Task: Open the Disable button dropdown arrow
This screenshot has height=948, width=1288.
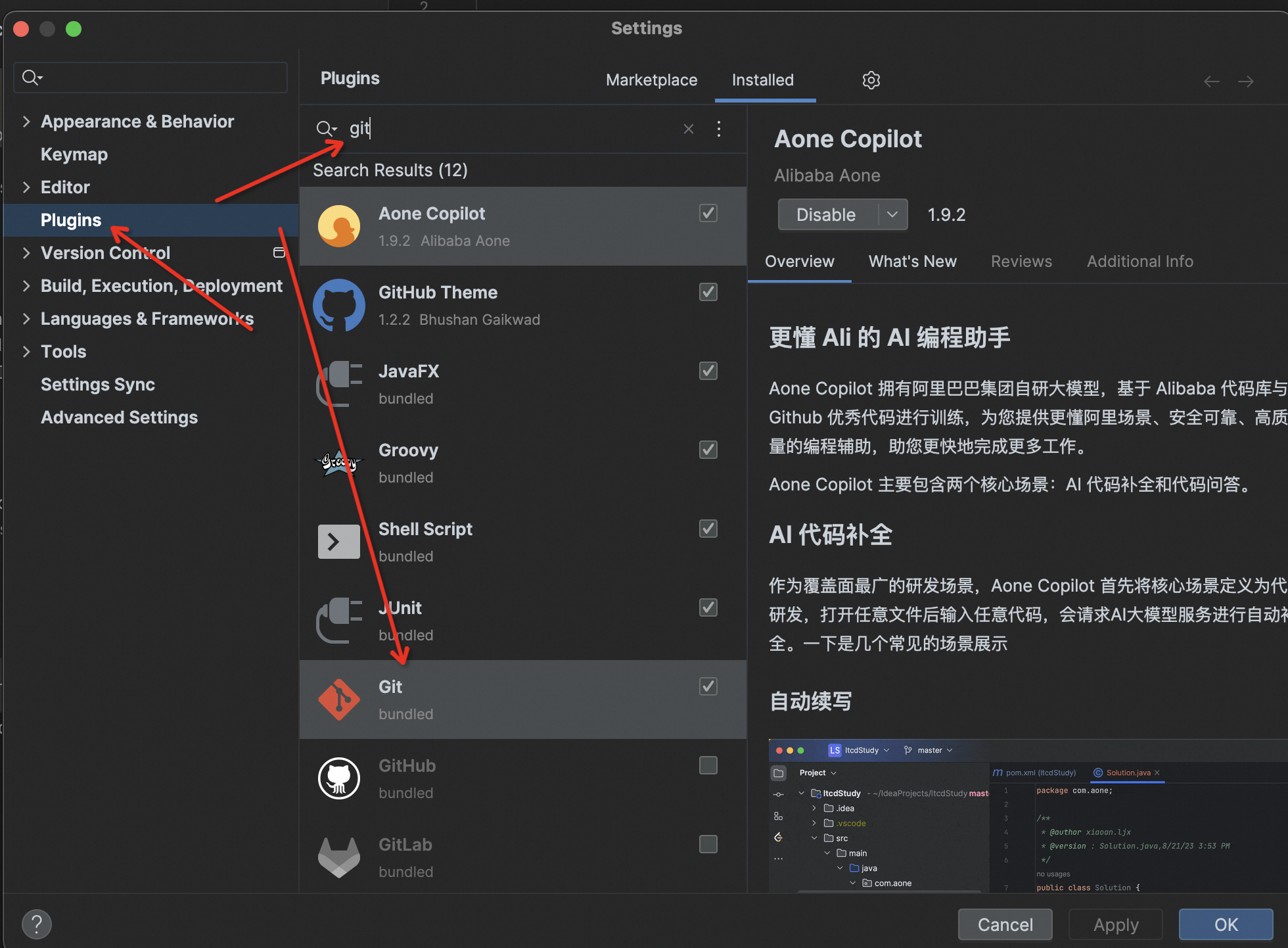Action: (892, 214)
